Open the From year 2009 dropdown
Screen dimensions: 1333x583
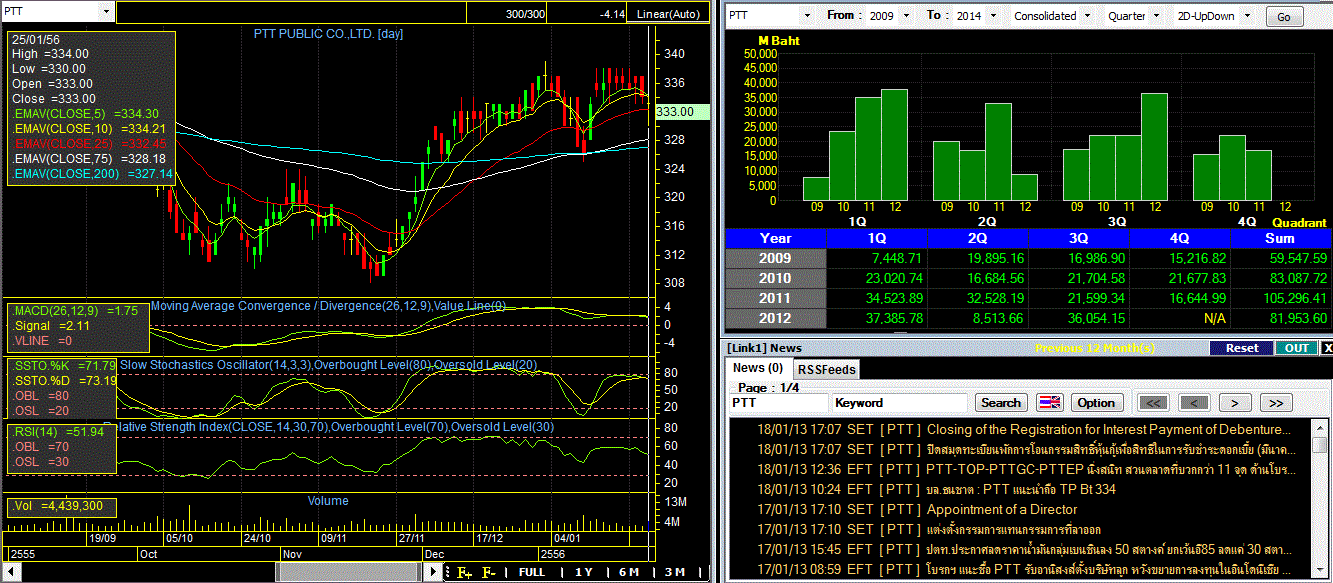pos(906,16)
